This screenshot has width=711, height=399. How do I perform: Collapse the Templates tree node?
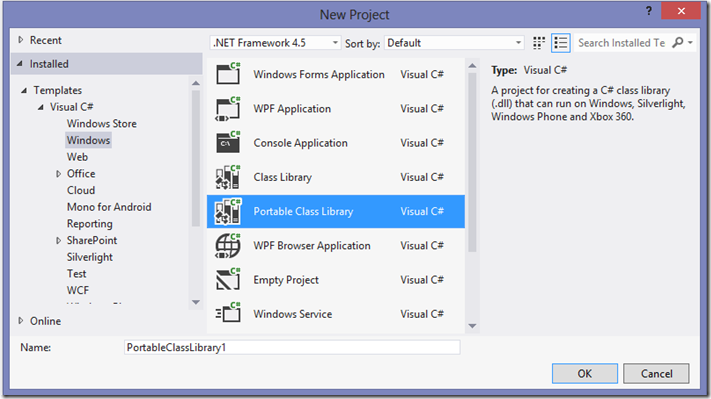click(24, 90)
